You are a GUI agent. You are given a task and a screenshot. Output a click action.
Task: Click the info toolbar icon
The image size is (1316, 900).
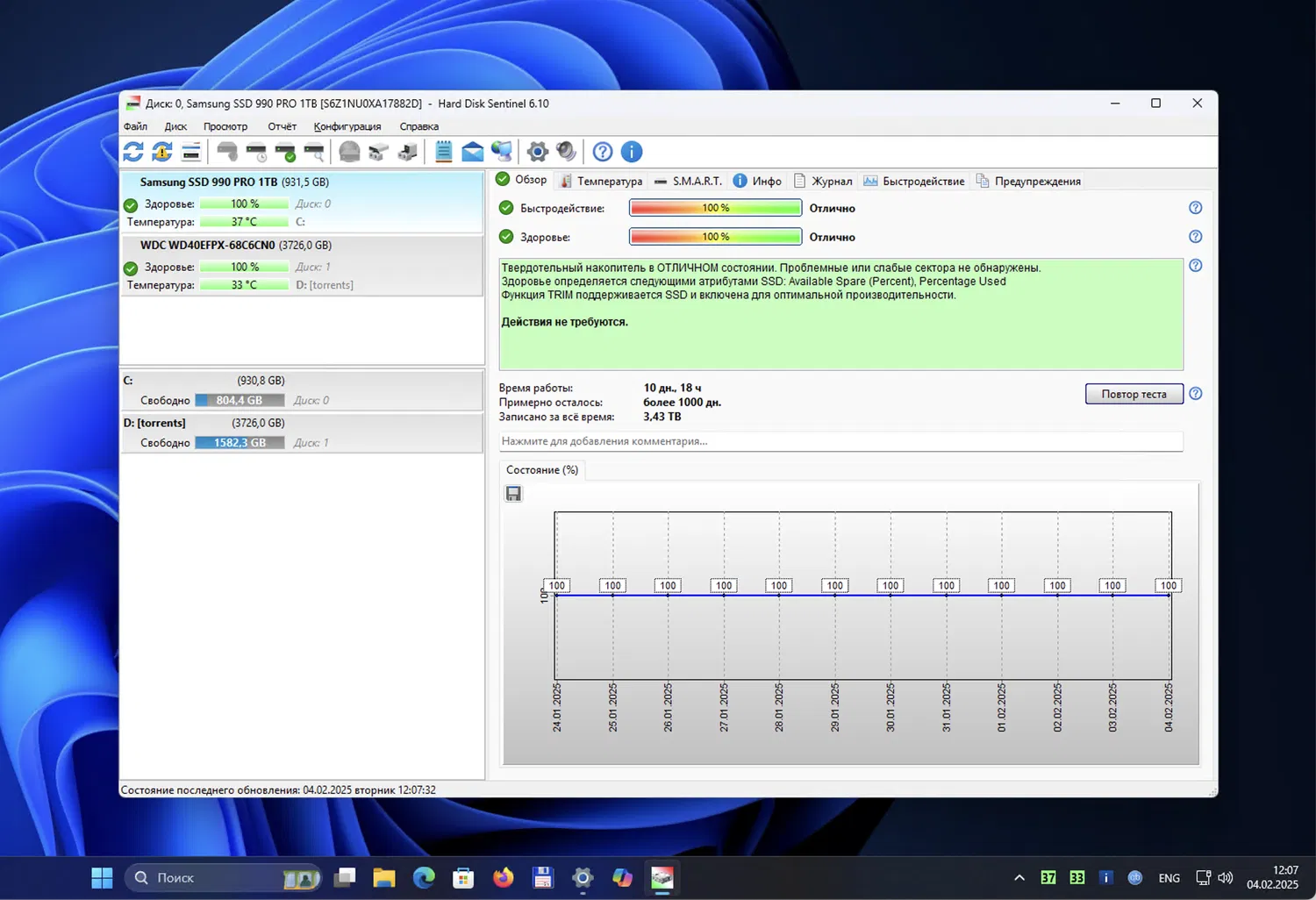coord(632,152)
